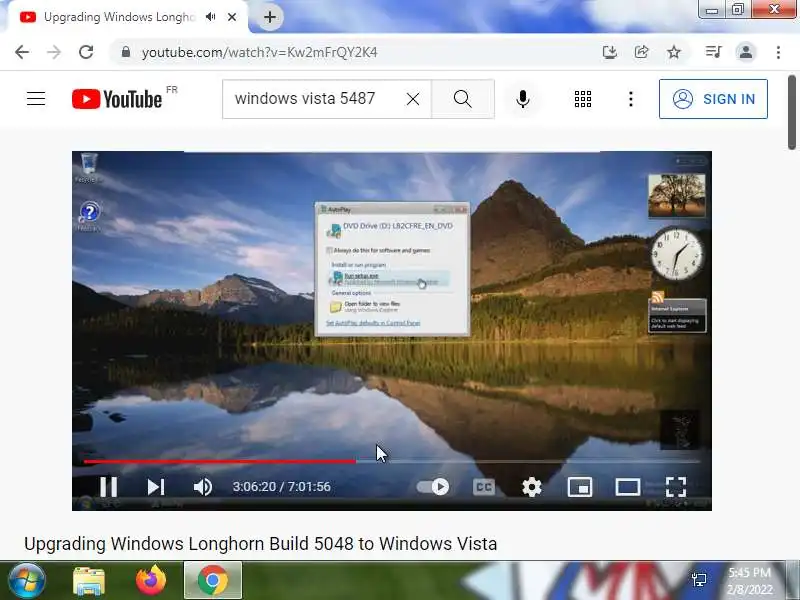Screen dimensions: 800x600
Task: Bookmark this page with the star
Action: 674,52
